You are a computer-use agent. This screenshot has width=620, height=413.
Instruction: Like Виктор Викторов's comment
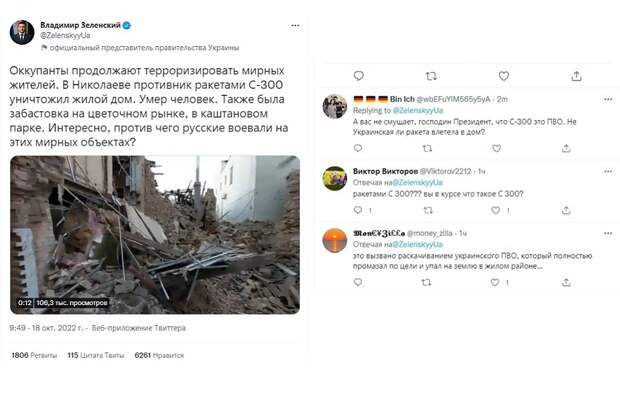[495, 210]
